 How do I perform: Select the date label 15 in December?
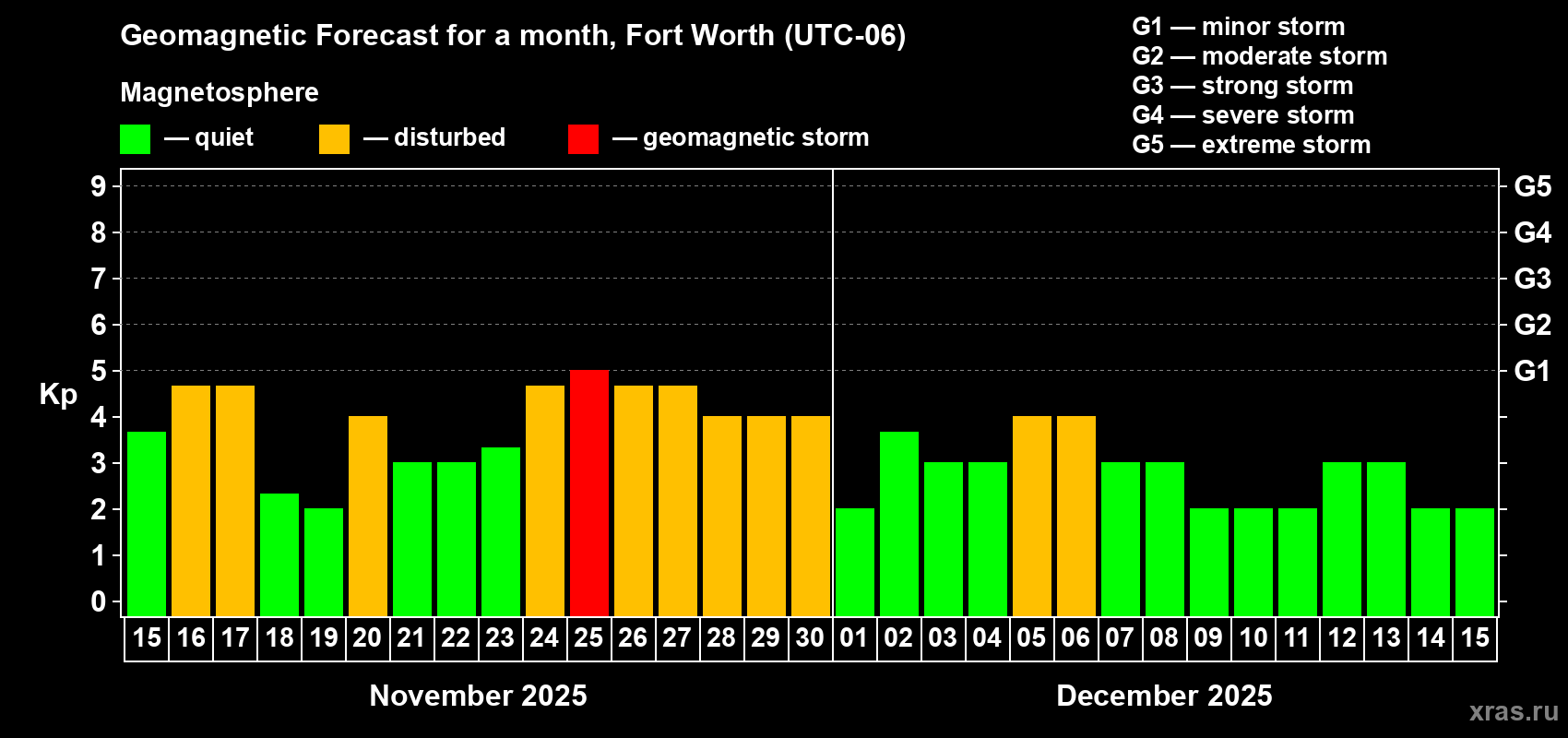tap(1475, 638)
